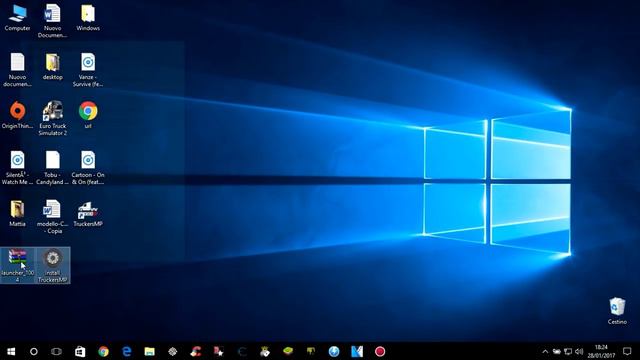Select the Cartoon - On & On audio file
This screenshot has width=640, height=360.
point(88,168)
